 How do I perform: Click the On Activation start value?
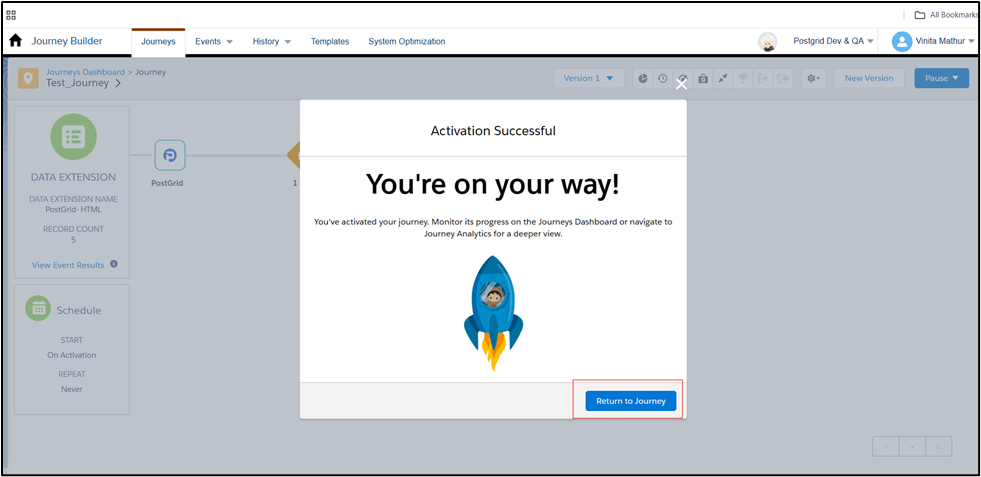(x=72, y=355)
